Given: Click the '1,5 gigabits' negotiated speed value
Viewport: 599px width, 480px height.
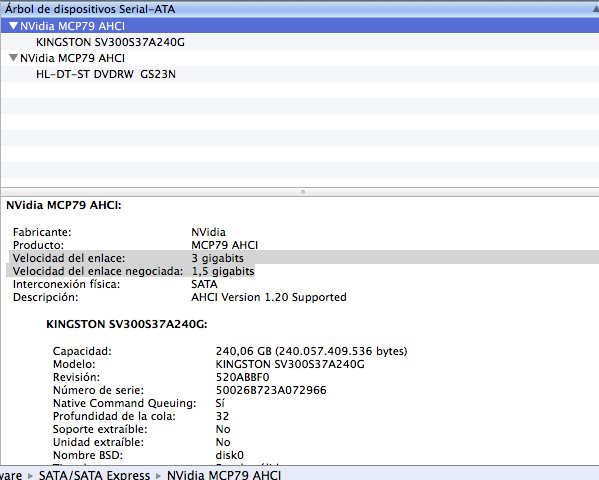Looking at the screenshot, I should [223, 271].
